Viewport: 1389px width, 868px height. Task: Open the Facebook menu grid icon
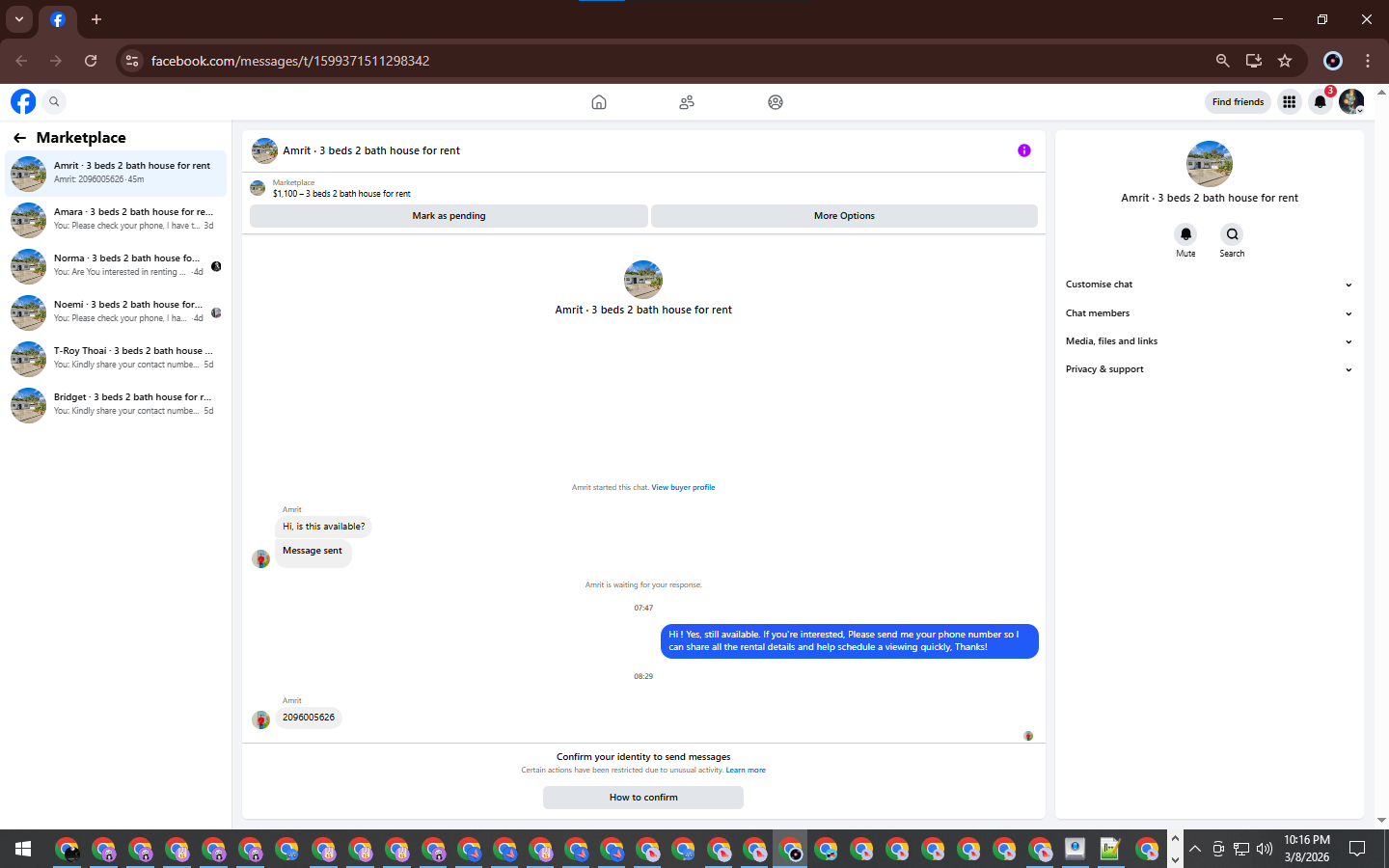(x=1289, y=101)
